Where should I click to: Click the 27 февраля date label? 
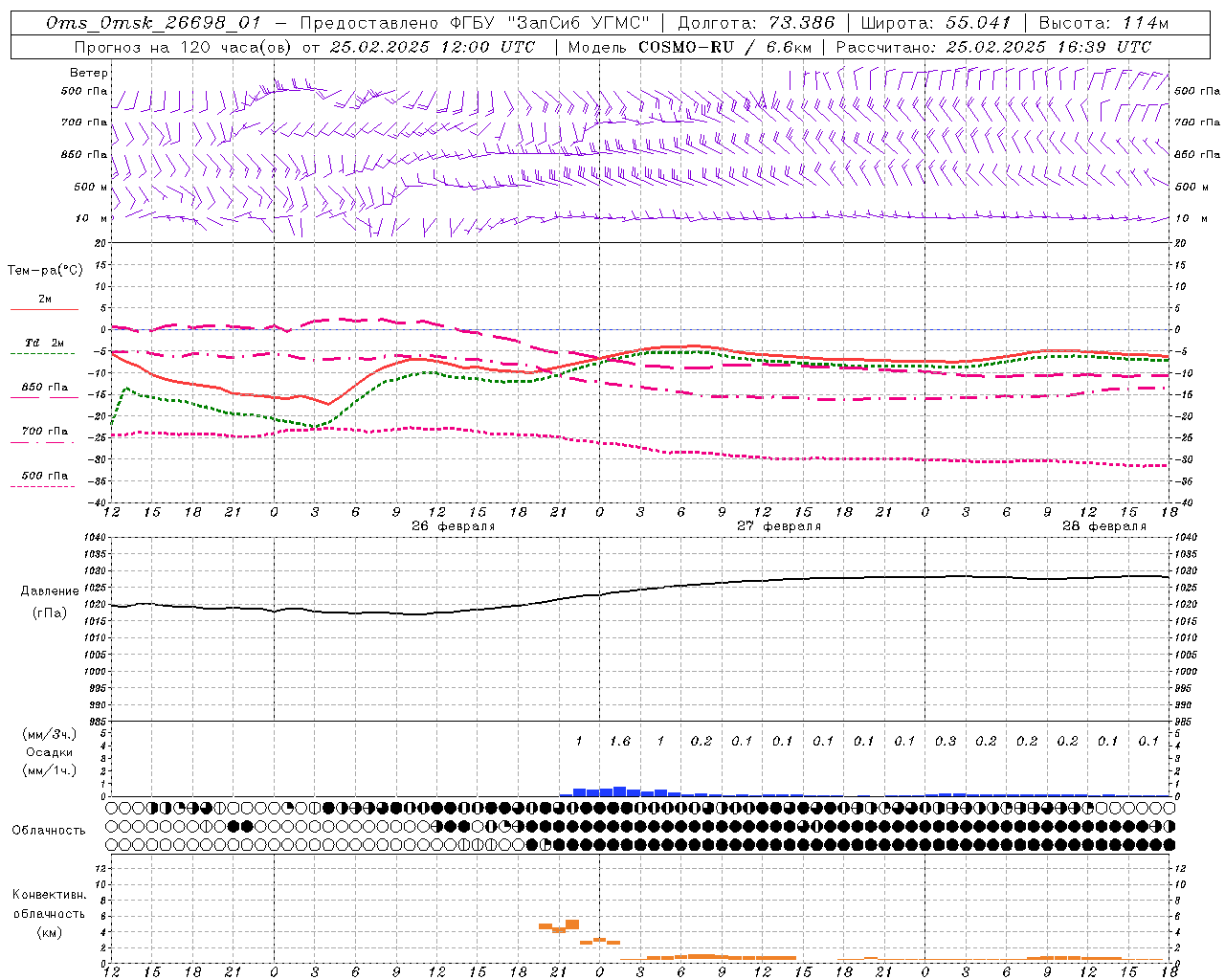click(779, 526)
